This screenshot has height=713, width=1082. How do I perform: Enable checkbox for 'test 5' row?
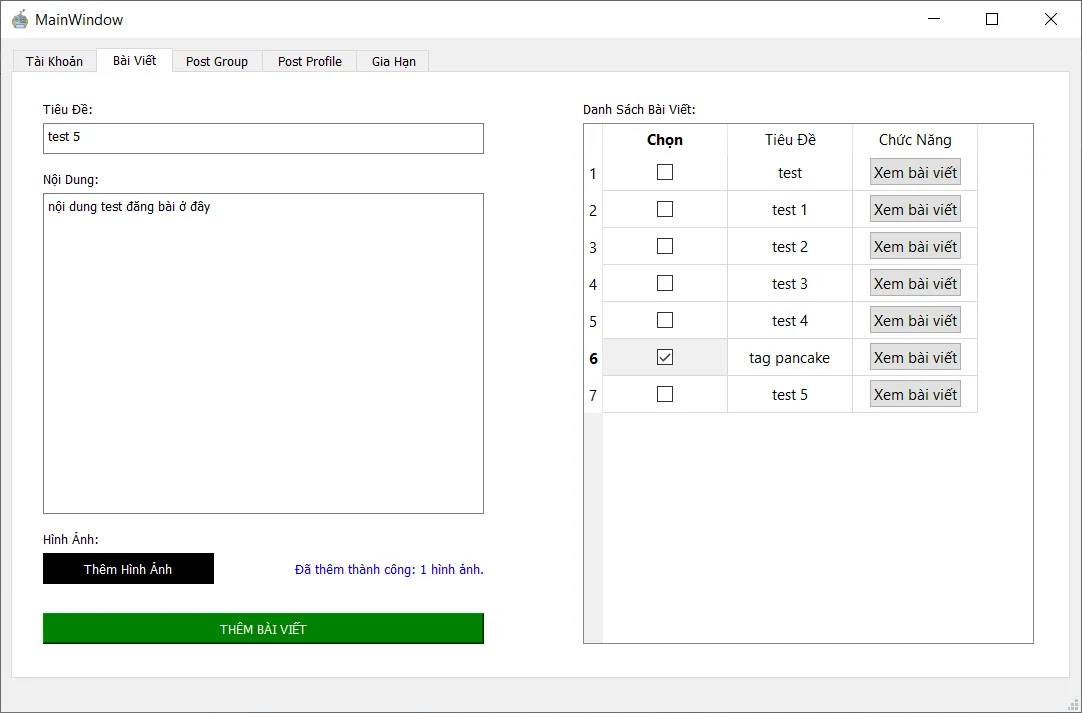pos(665,394)
